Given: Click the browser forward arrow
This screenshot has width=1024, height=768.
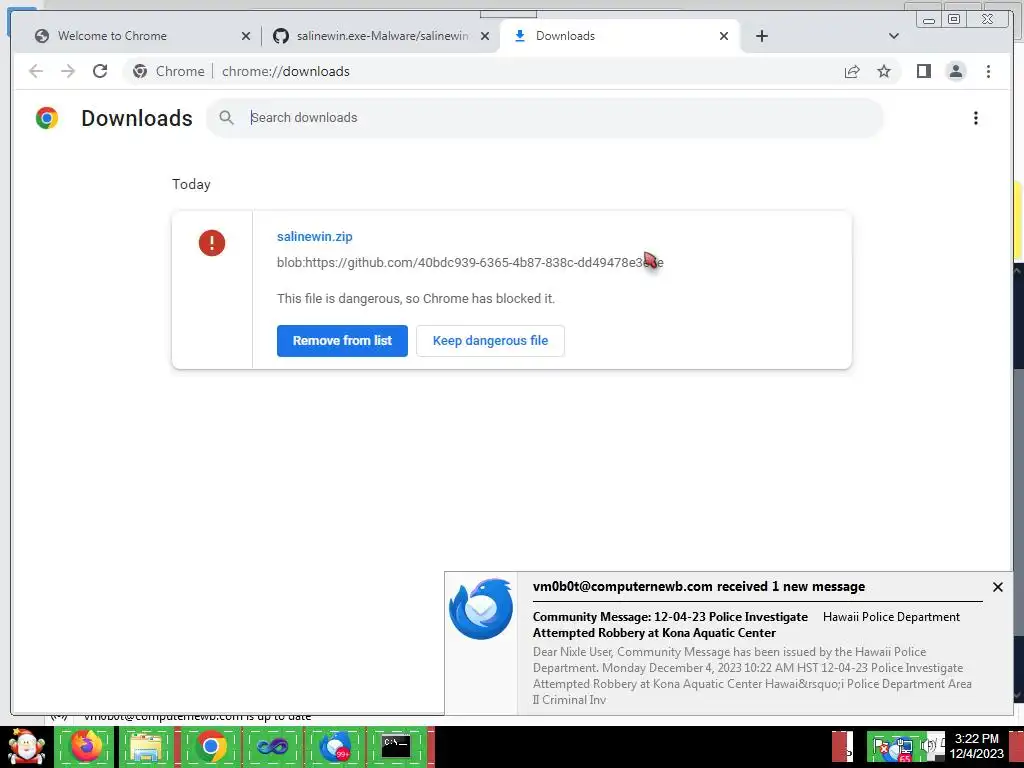Looking at the screenshot, I should point(68,71).
